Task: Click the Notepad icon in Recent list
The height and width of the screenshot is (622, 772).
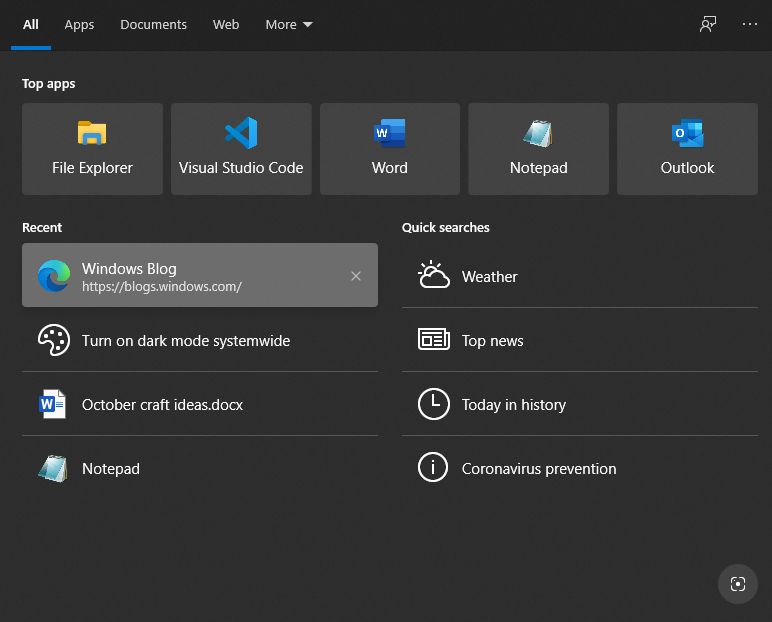Action: pos(53,468)
